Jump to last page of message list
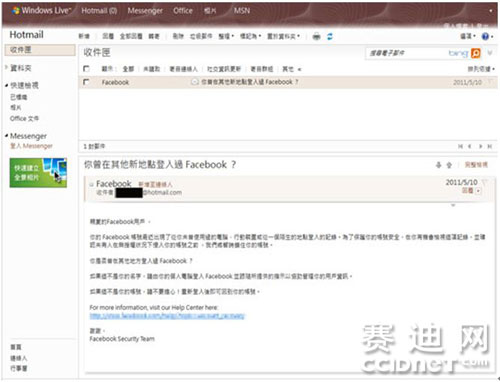The width and height of the screenshot is (500, 382). pyautogui.click(x=490, y=146)
